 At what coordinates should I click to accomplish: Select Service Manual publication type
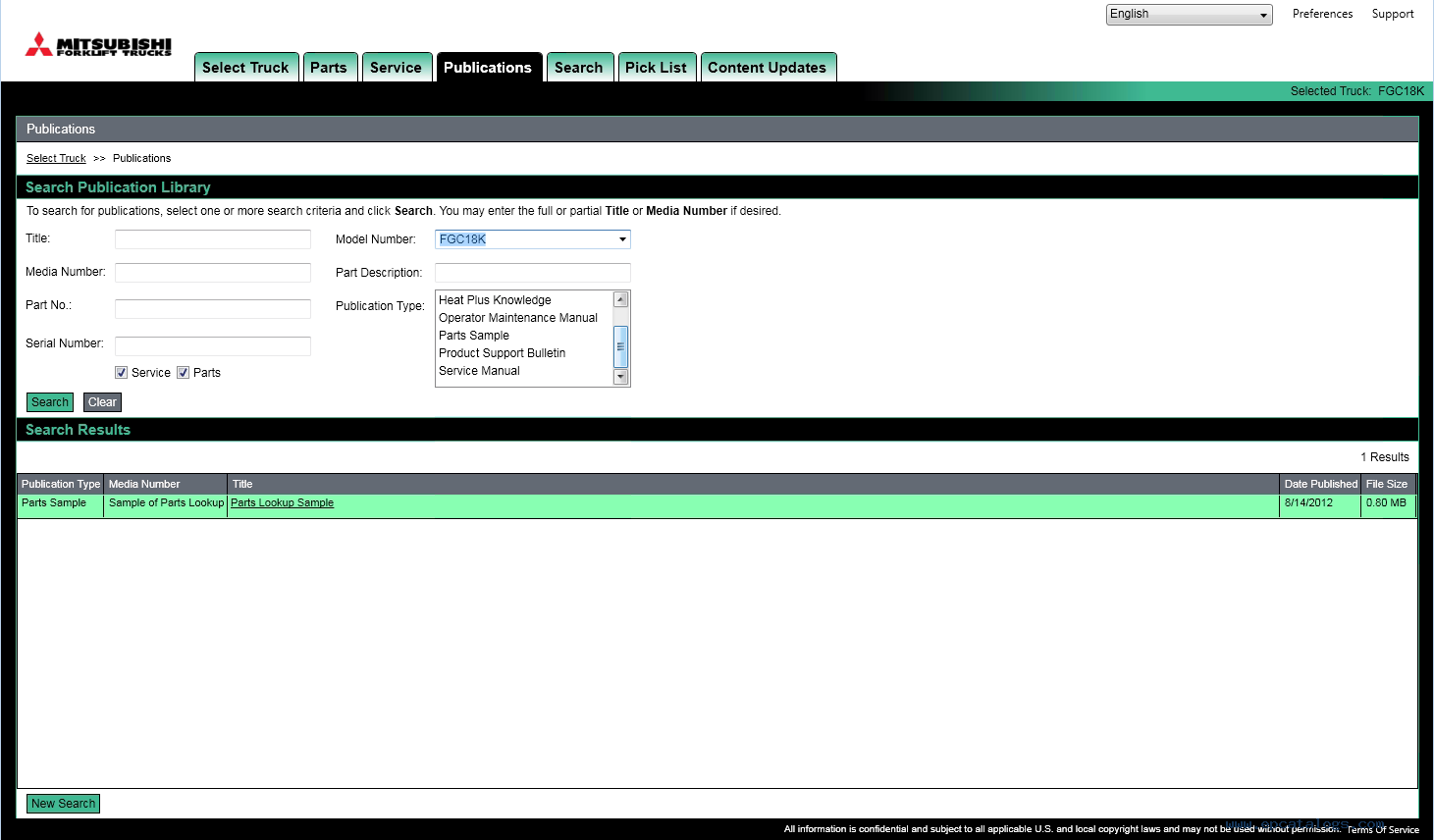tap(480, 371)
